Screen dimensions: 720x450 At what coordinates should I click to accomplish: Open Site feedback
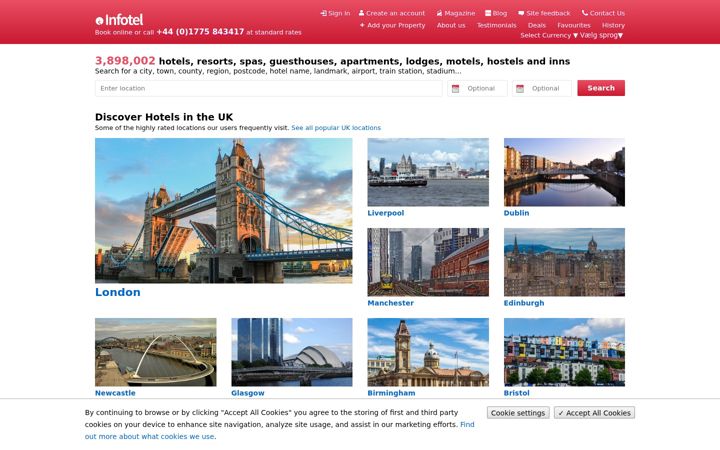pos(548,13)
